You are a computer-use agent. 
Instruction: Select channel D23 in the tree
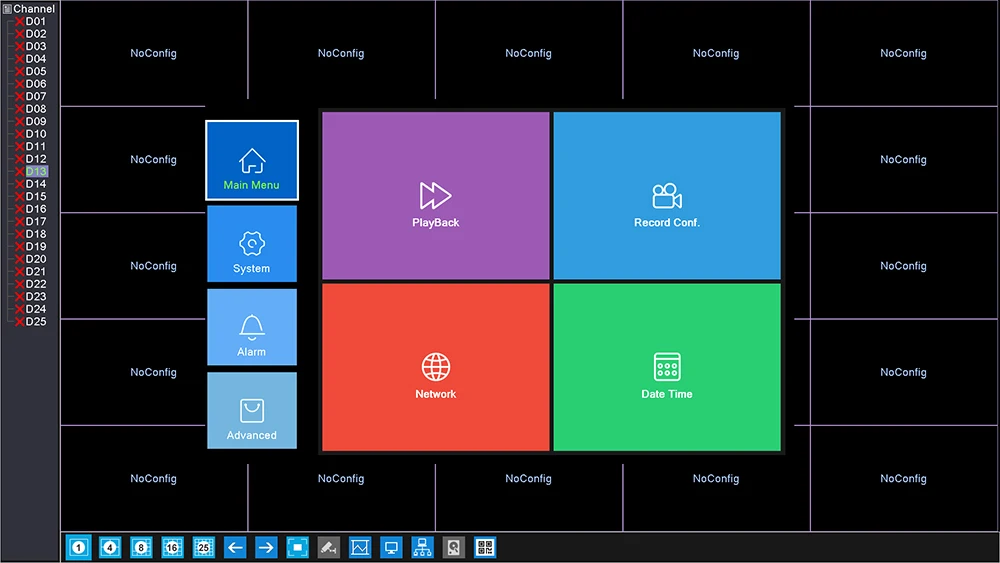[36, 296]
